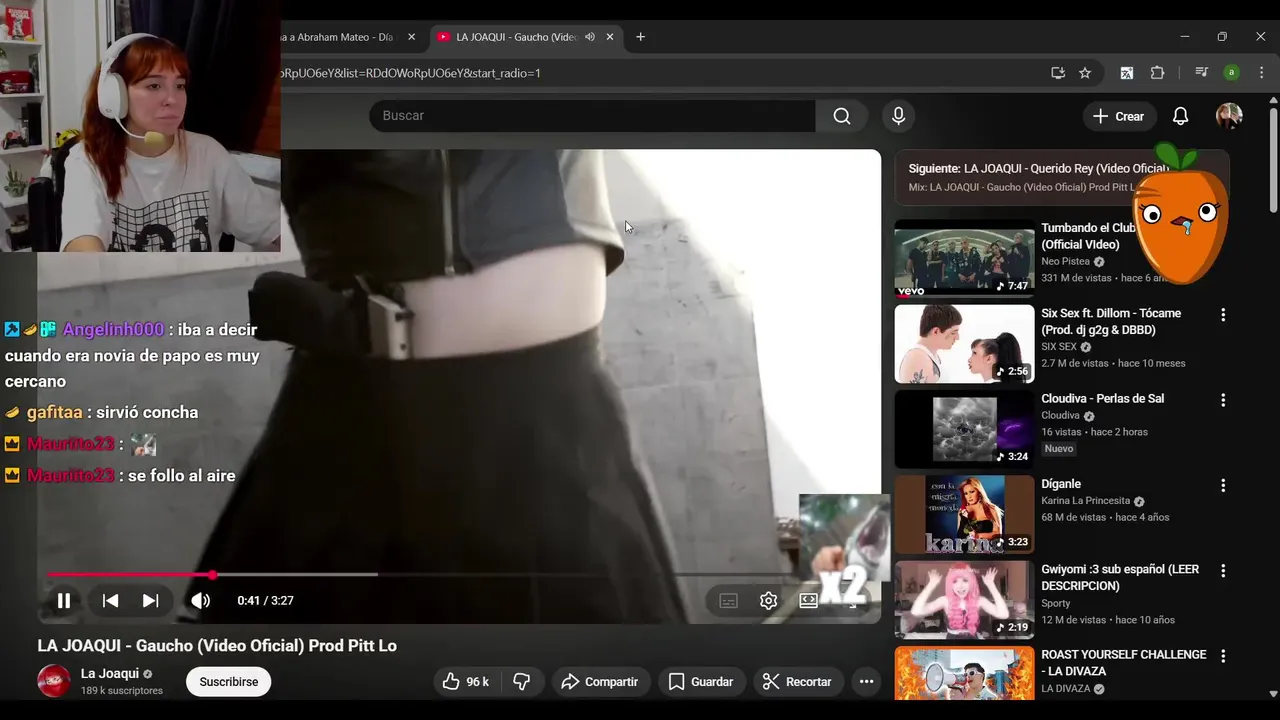Viewport: 1280px width, 720px height.
Task: Save the video with Guardar
Action: (x=701, y=682)
